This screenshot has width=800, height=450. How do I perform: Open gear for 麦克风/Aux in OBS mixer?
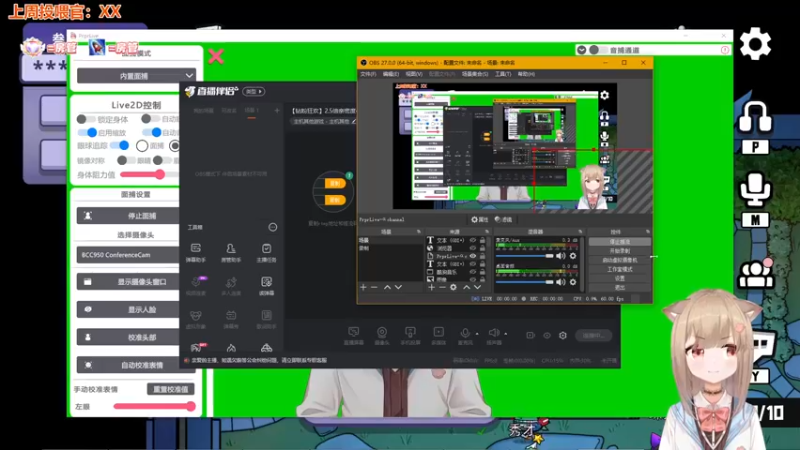(573, 256)
